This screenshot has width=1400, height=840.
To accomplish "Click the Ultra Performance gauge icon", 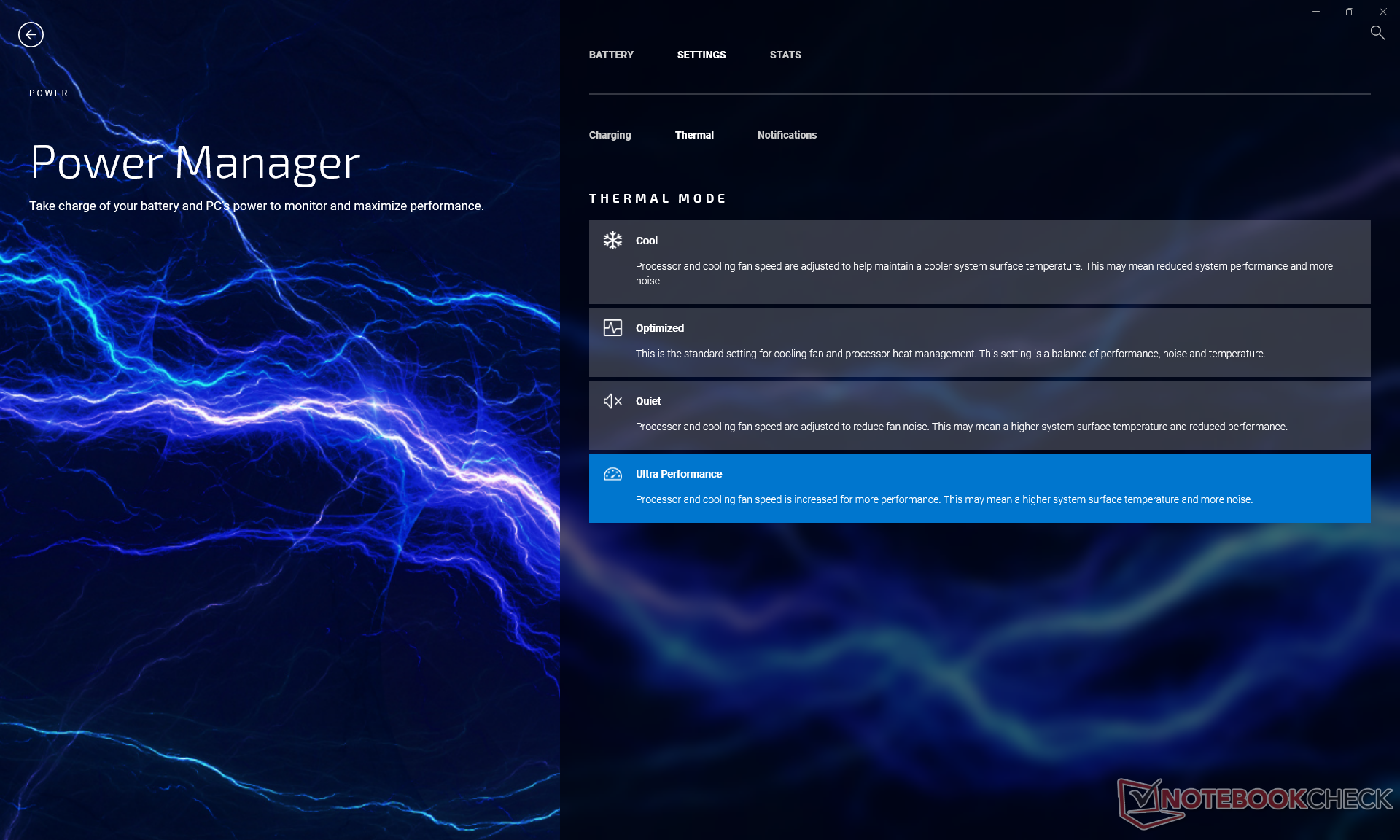I will 612,474.
